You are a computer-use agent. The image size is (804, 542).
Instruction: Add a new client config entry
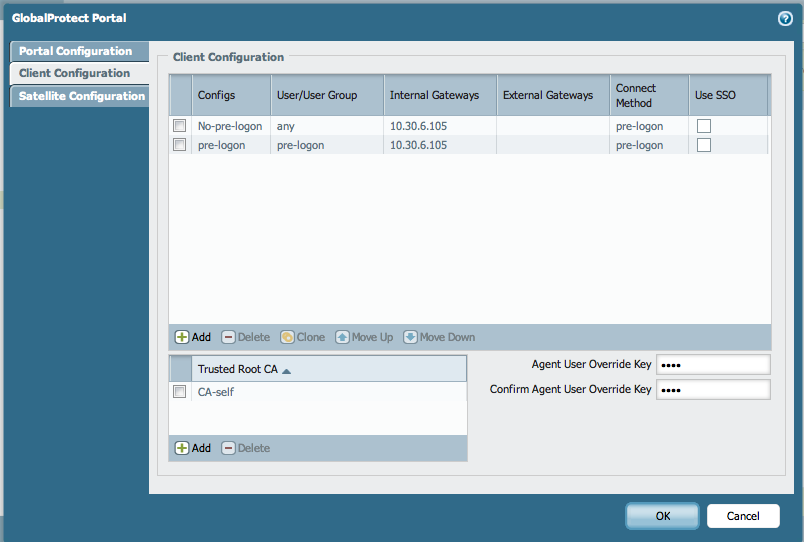pyautogui.click(x=193, y=337)
